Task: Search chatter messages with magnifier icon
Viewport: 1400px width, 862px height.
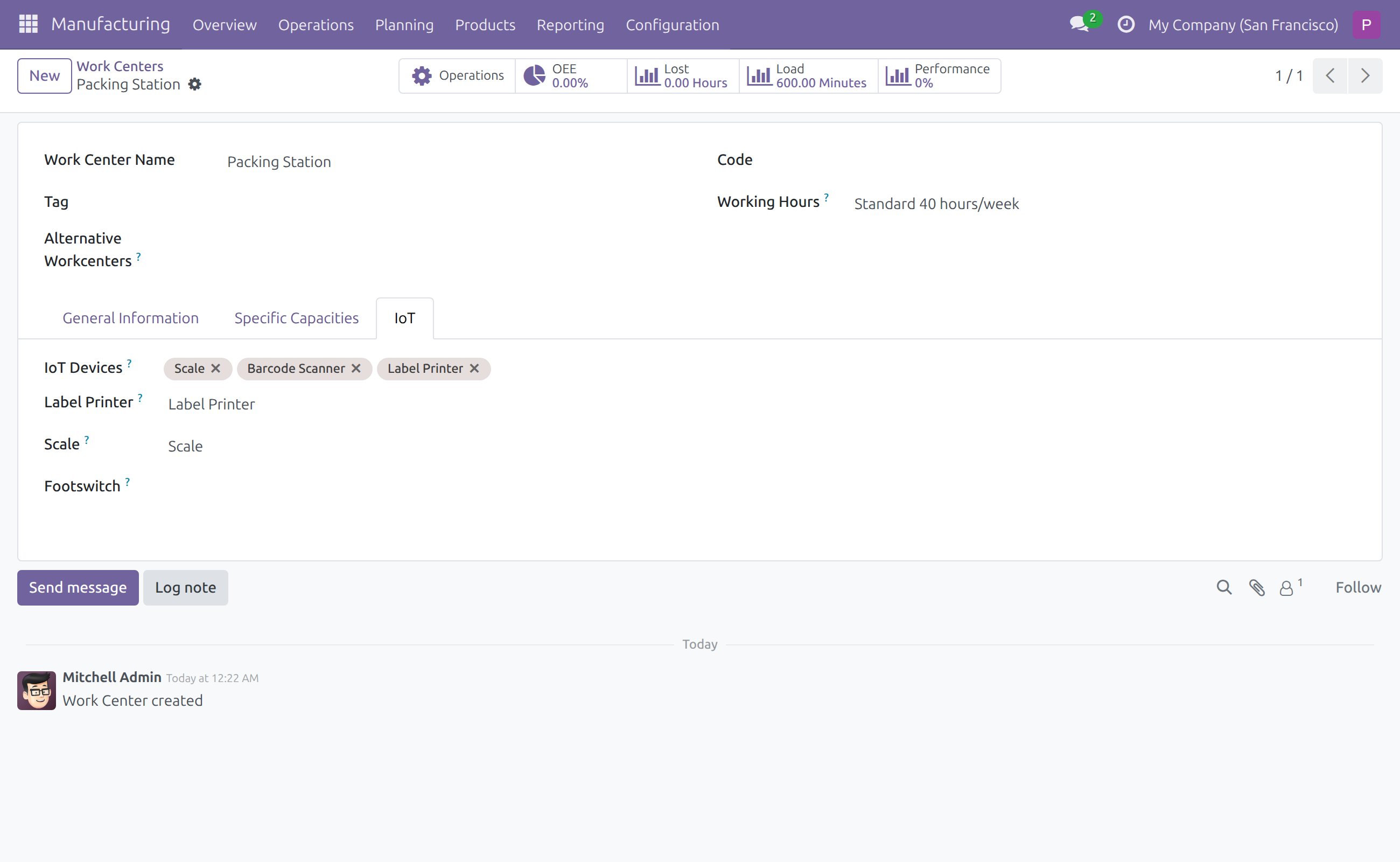Action: (1224, 587)
